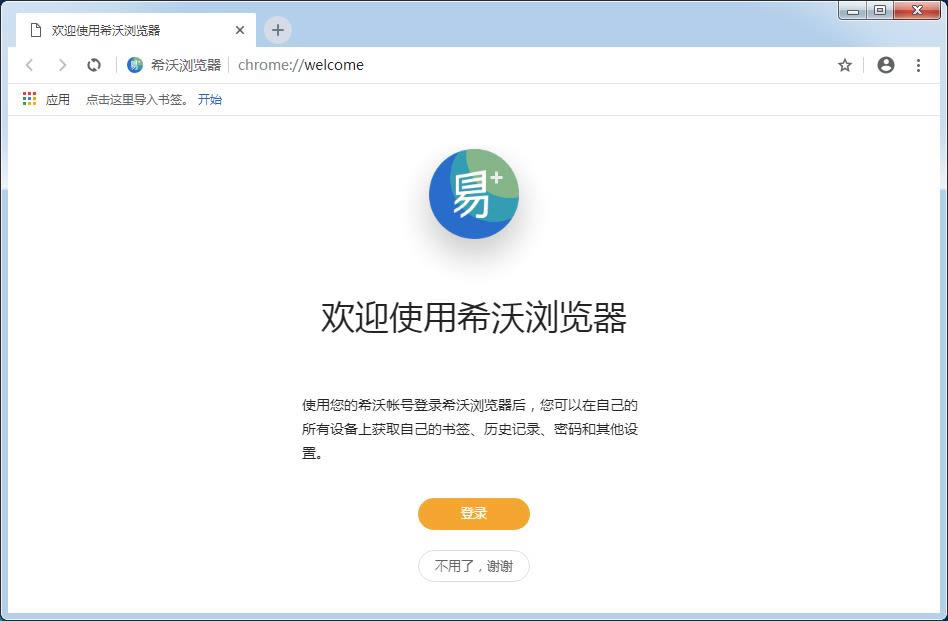This screenshot has width=948, height=621.
Task: Open a new tab with plus button
Action: [x=278, y=30]
